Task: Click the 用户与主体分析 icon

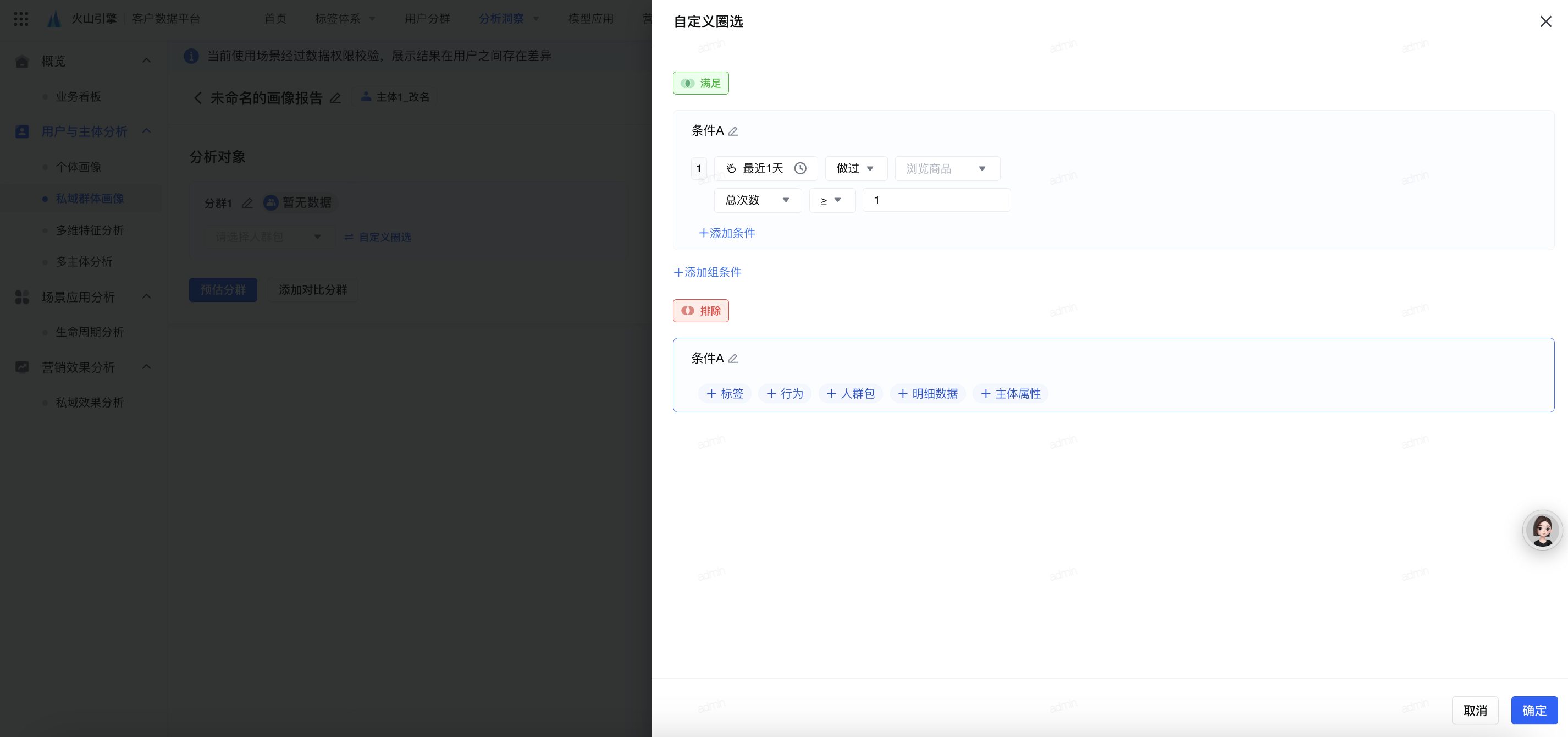Action: (x=22, y=131)
